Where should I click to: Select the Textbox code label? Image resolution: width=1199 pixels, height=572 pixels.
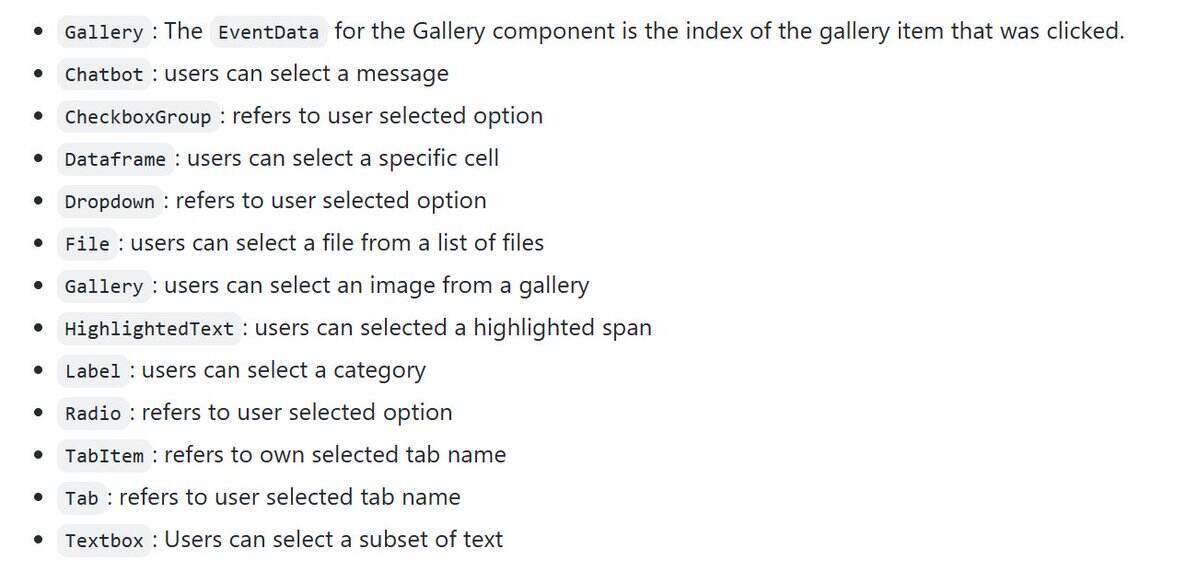pyautogui.click(x=103, y=541)
